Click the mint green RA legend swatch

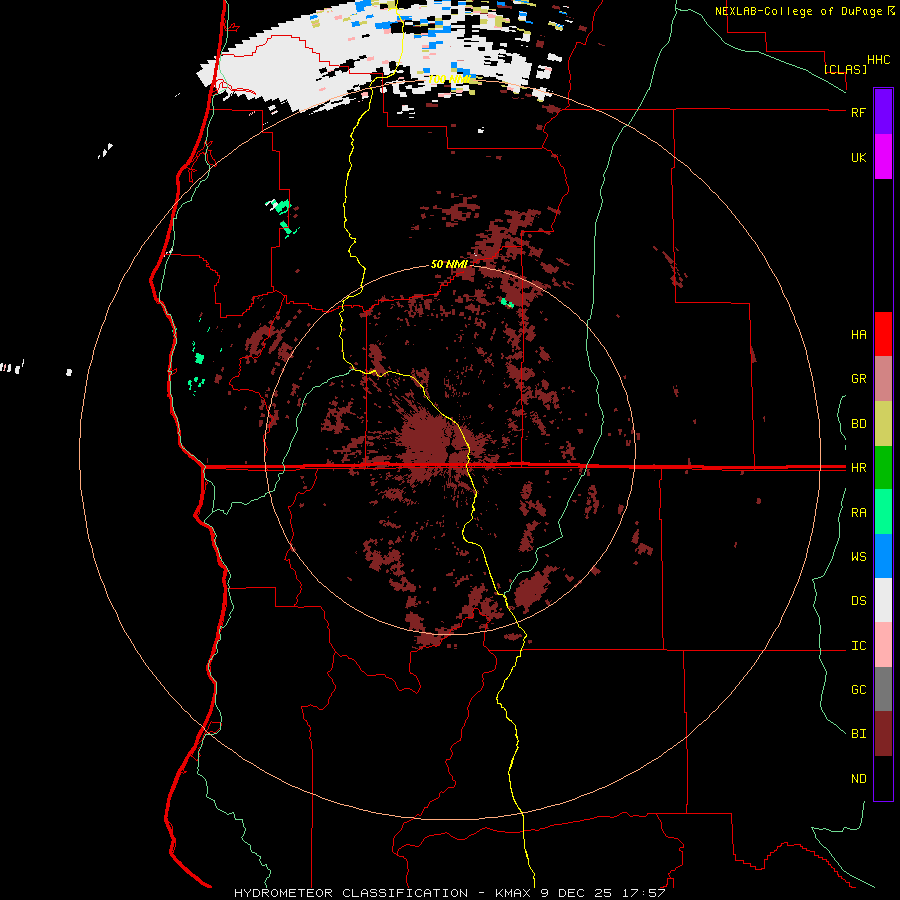tap(883, 512)
